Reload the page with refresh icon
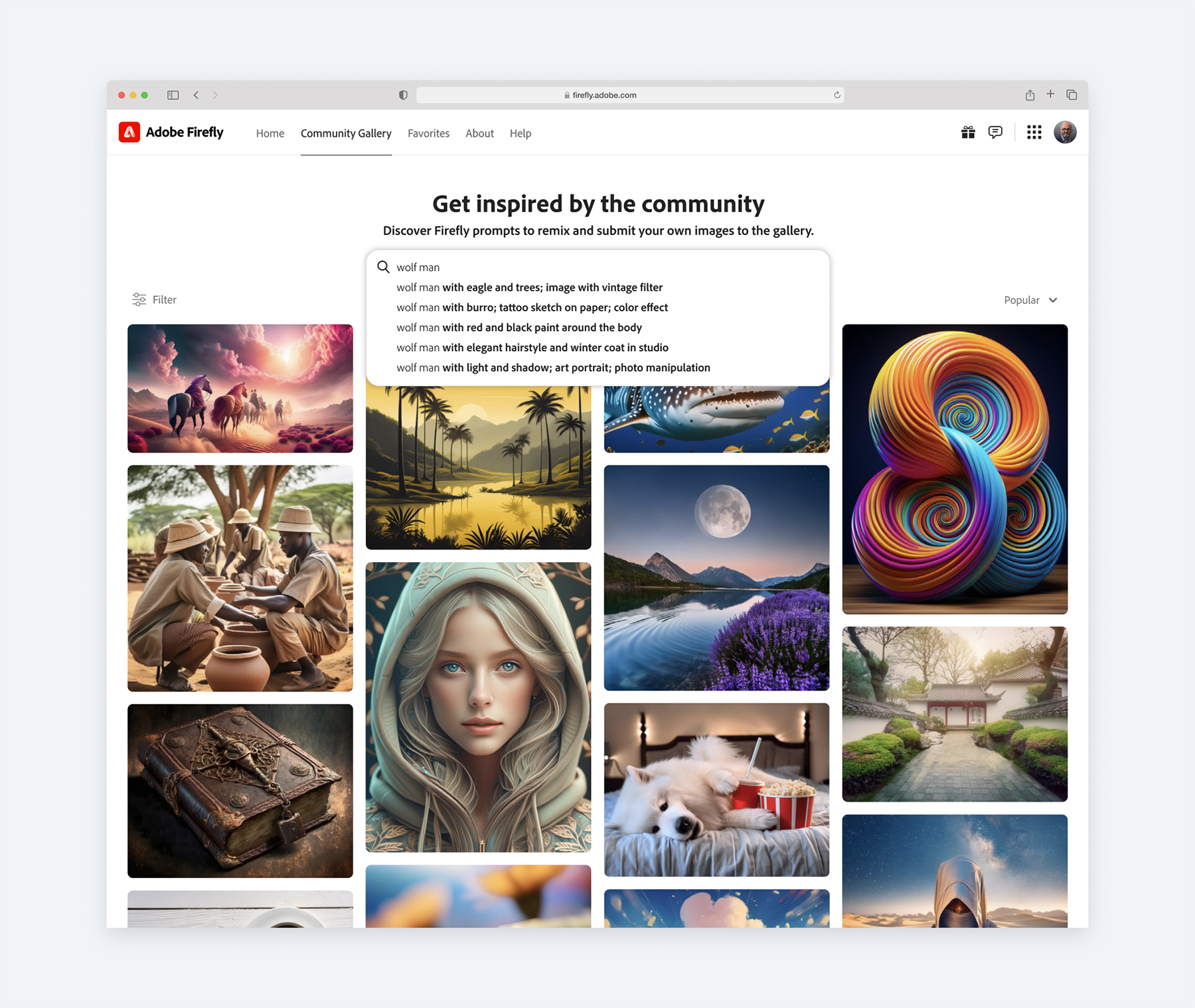Image resolution: width=1195 pixels, height=1008 pixels. pyautogui.click(x=837, y=95)
